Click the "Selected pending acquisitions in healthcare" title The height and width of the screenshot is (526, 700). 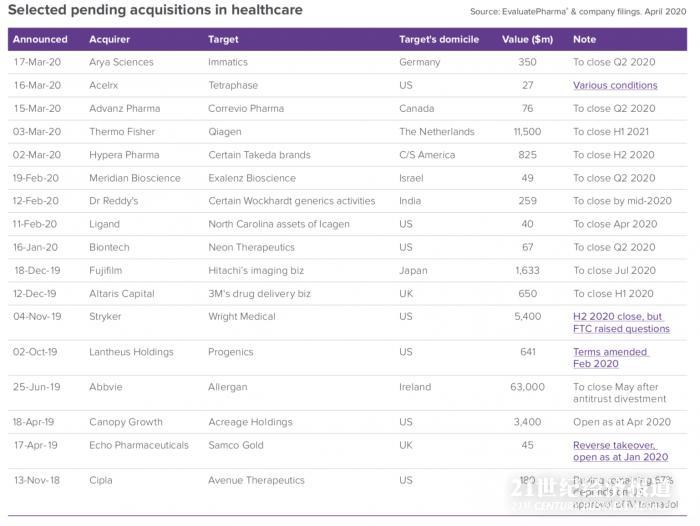[x=155, y=10]
